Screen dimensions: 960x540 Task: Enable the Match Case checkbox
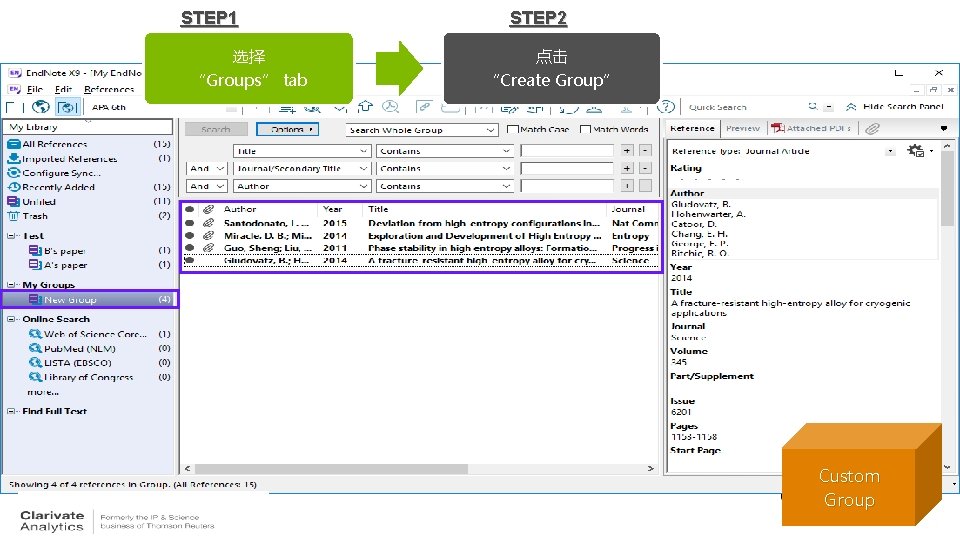point(513,129)
